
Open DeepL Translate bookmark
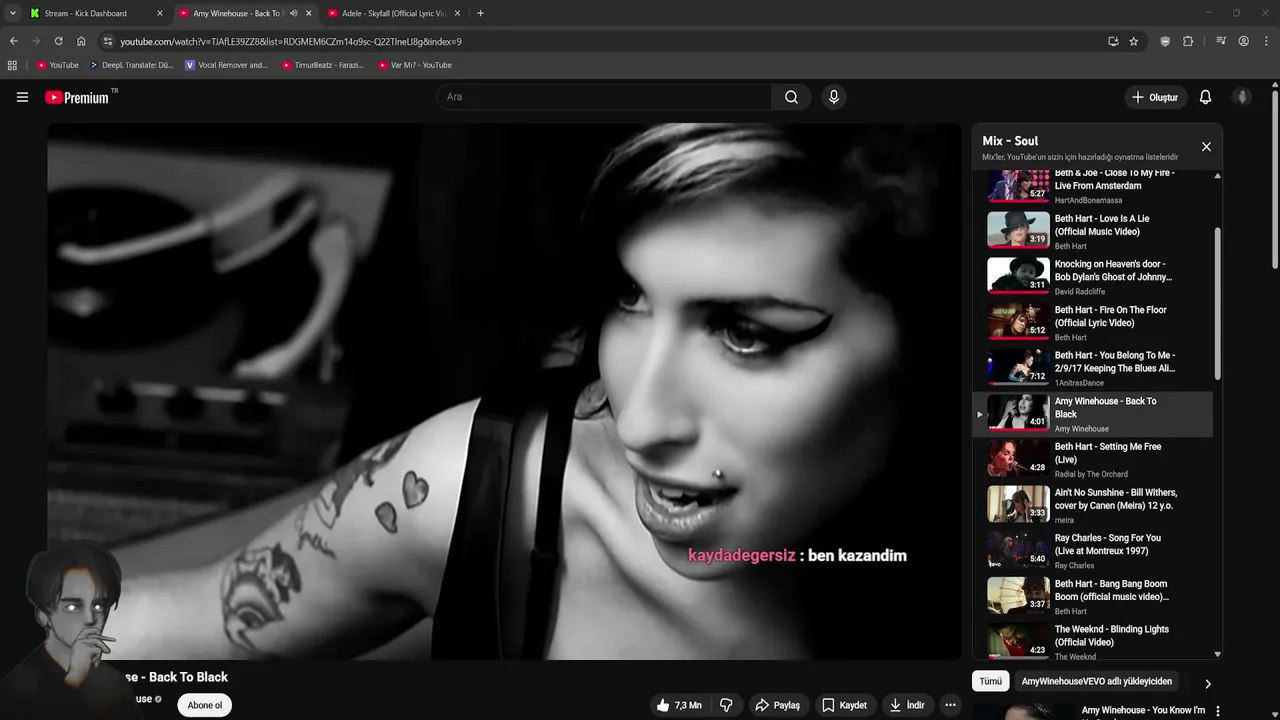[131, 65]
